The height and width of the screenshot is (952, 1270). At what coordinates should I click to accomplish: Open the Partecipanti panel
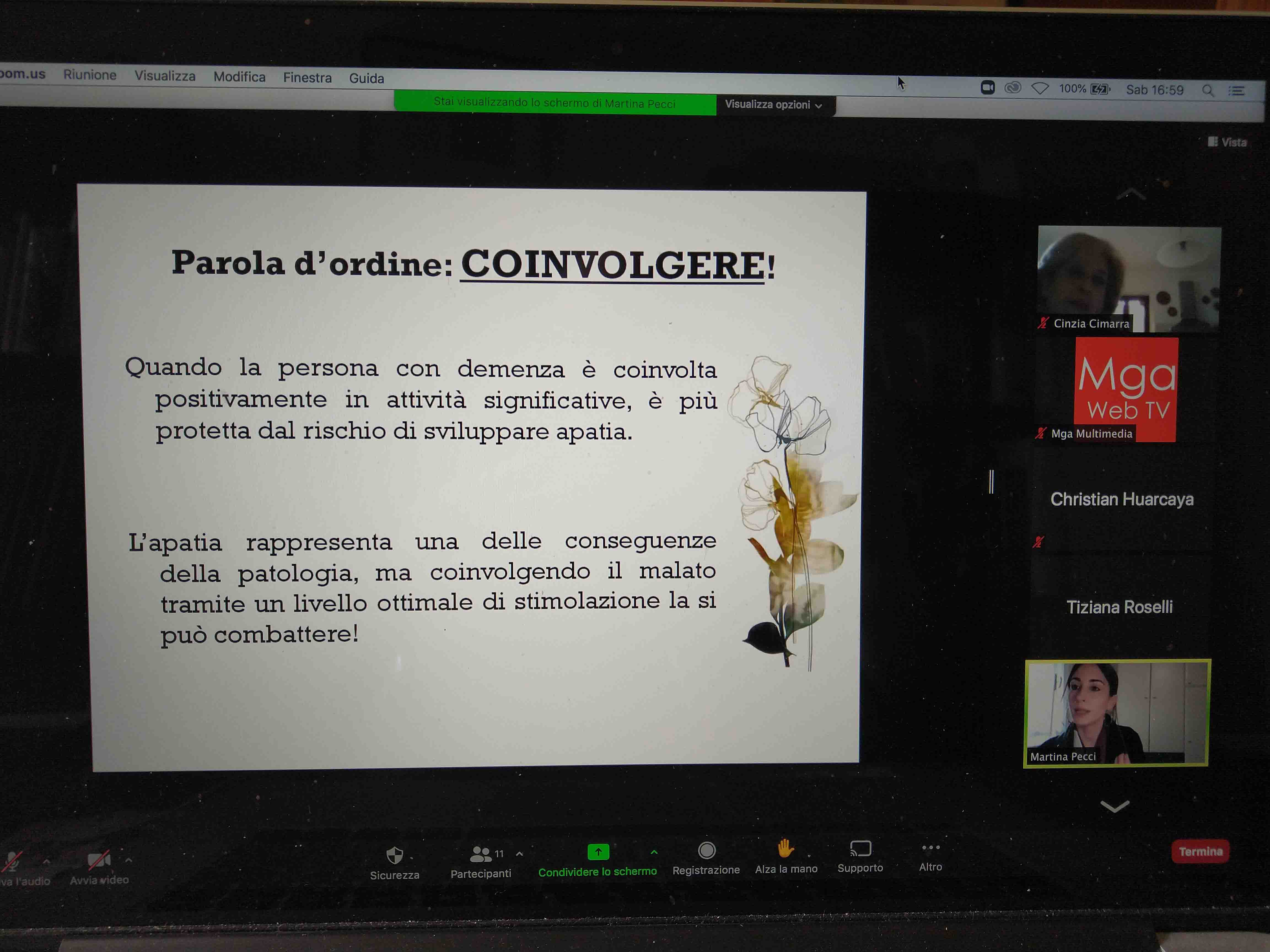point(481,862)
